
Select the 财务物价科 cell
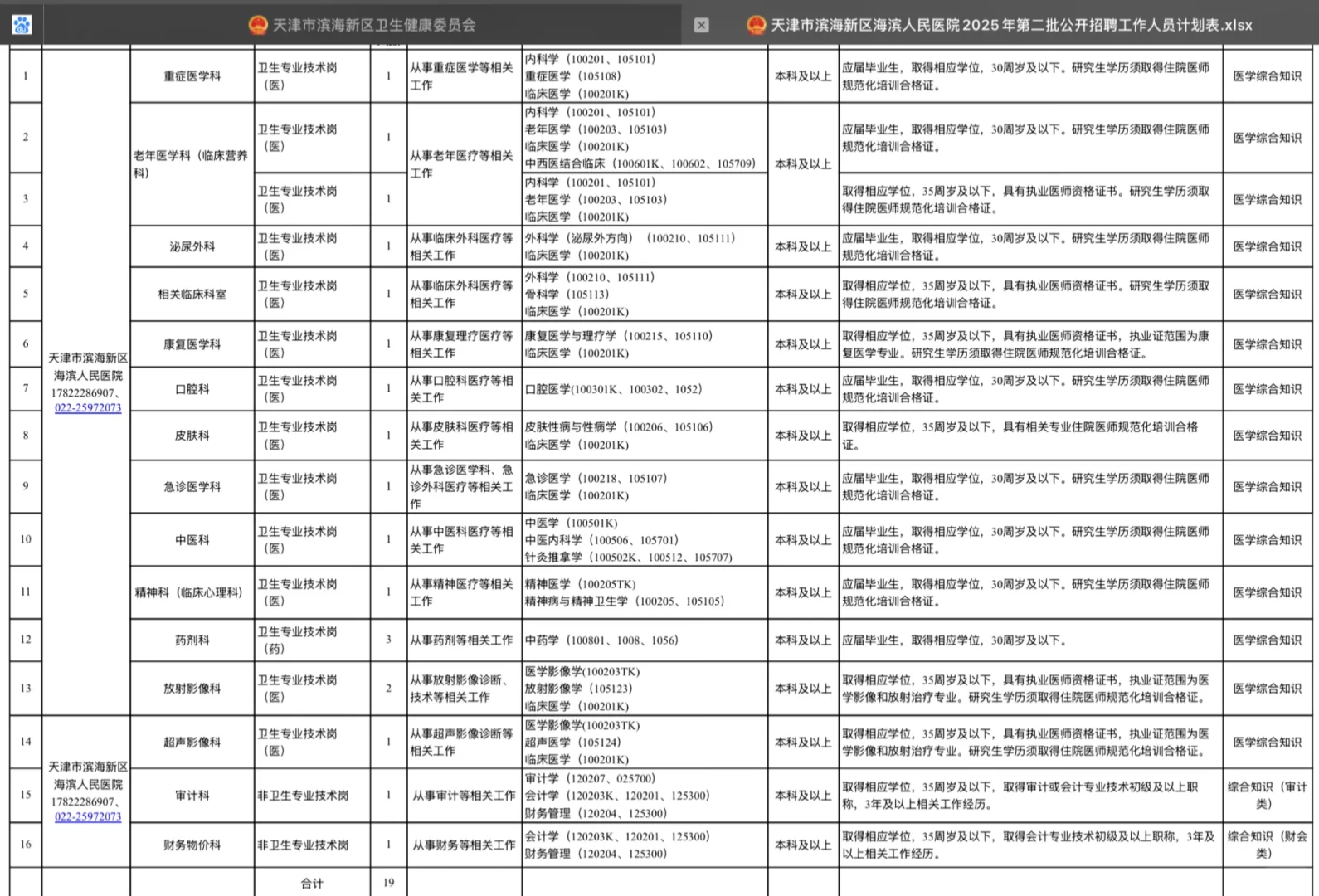point(192,845)
